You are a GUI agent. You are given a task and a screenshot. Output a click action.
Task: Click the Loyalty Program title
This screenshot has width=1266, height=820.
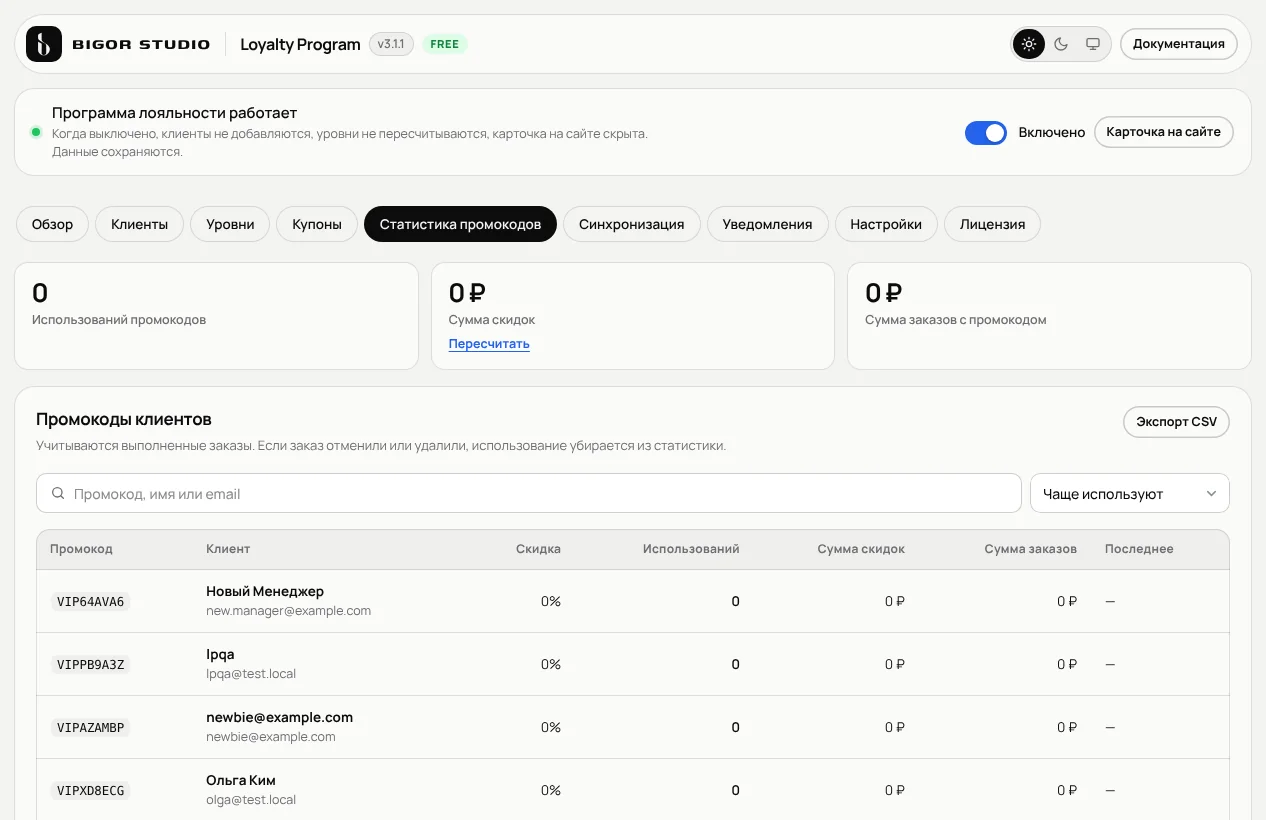[x=300, y=44]
